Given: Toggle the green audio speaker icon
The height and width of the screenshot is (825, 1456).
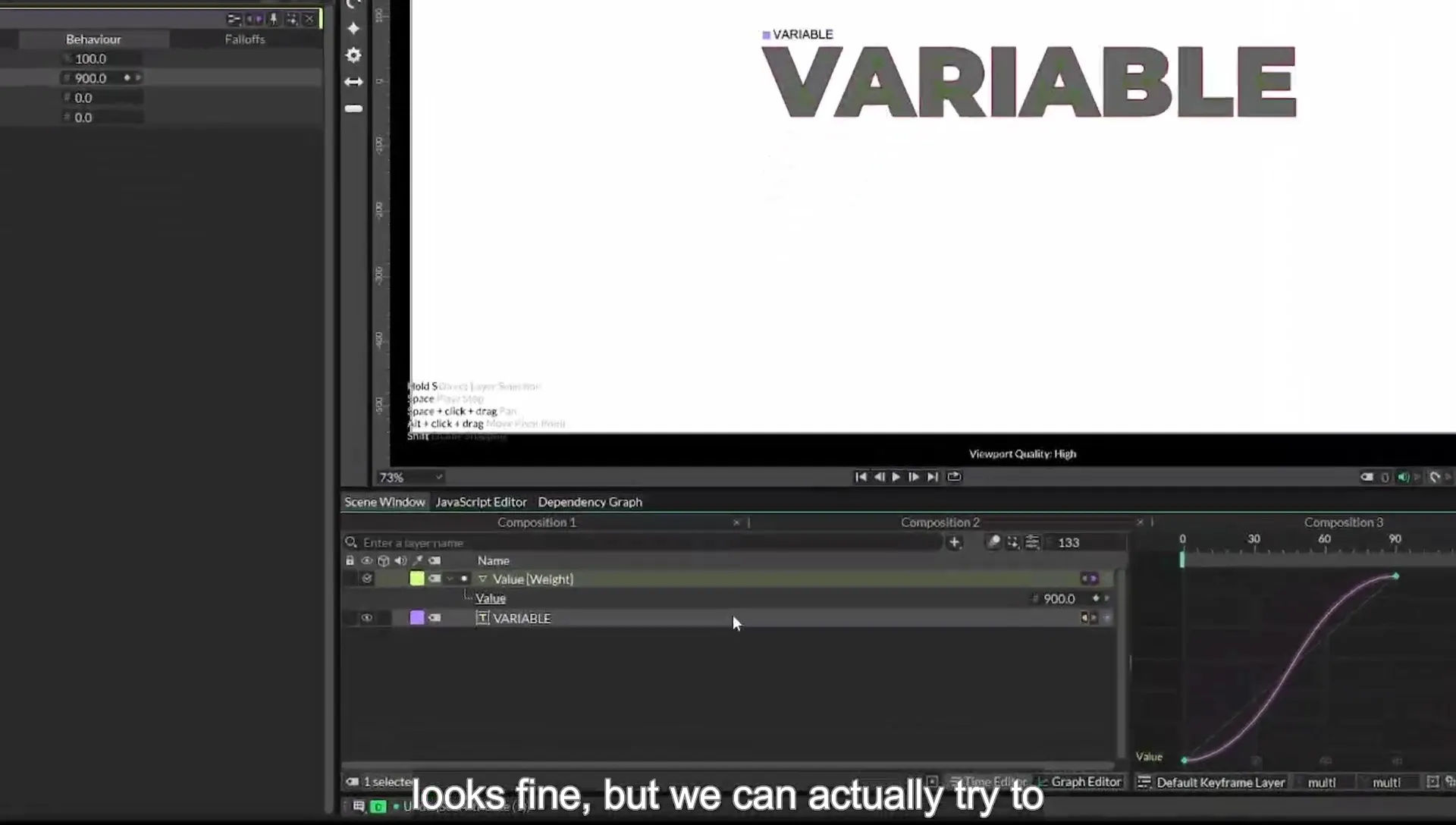Looking at the screenshot, I should tap(1403, 477).
